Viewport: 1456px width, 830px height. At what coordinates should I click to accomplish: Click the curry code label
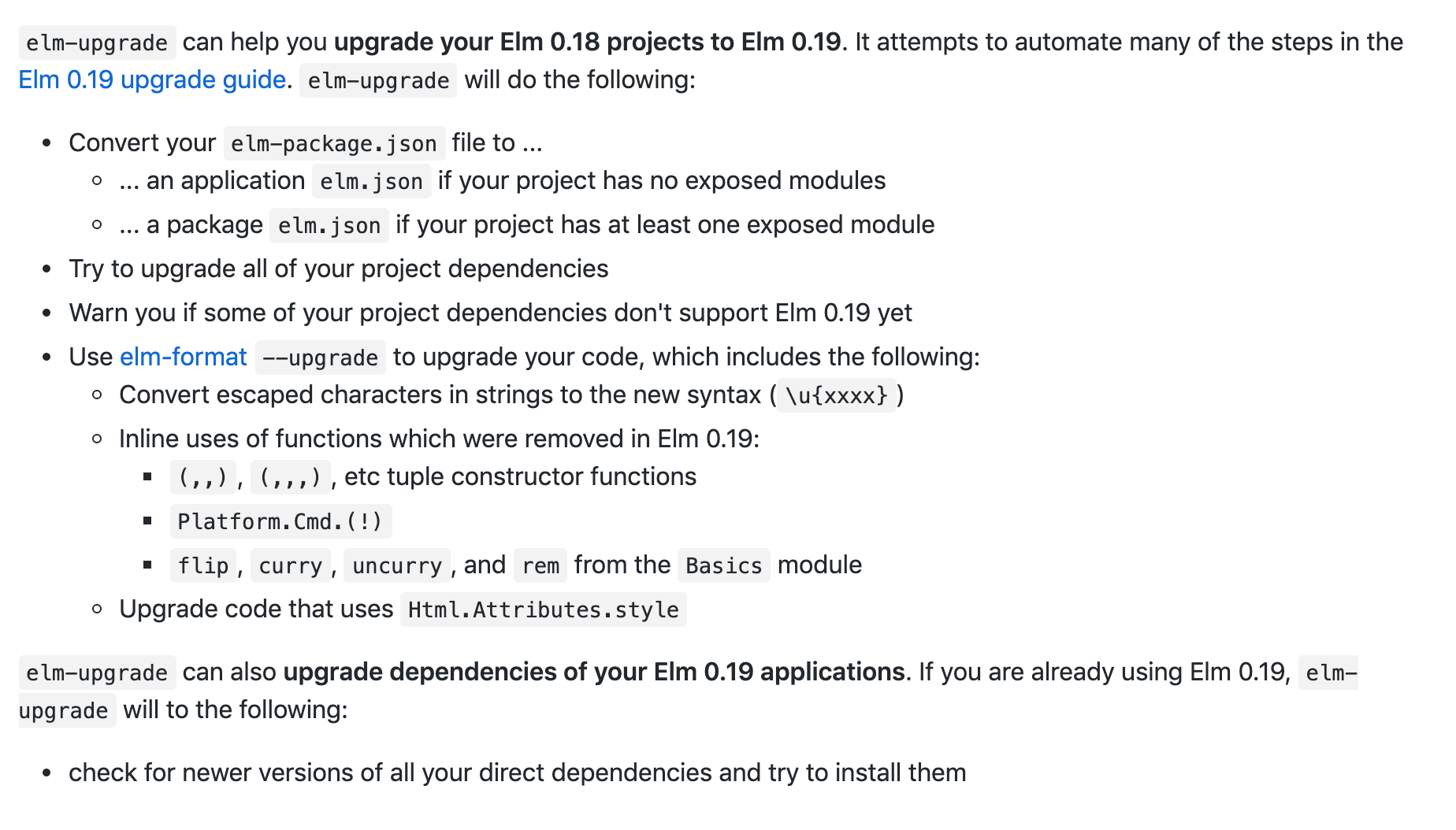pos(291,565)
